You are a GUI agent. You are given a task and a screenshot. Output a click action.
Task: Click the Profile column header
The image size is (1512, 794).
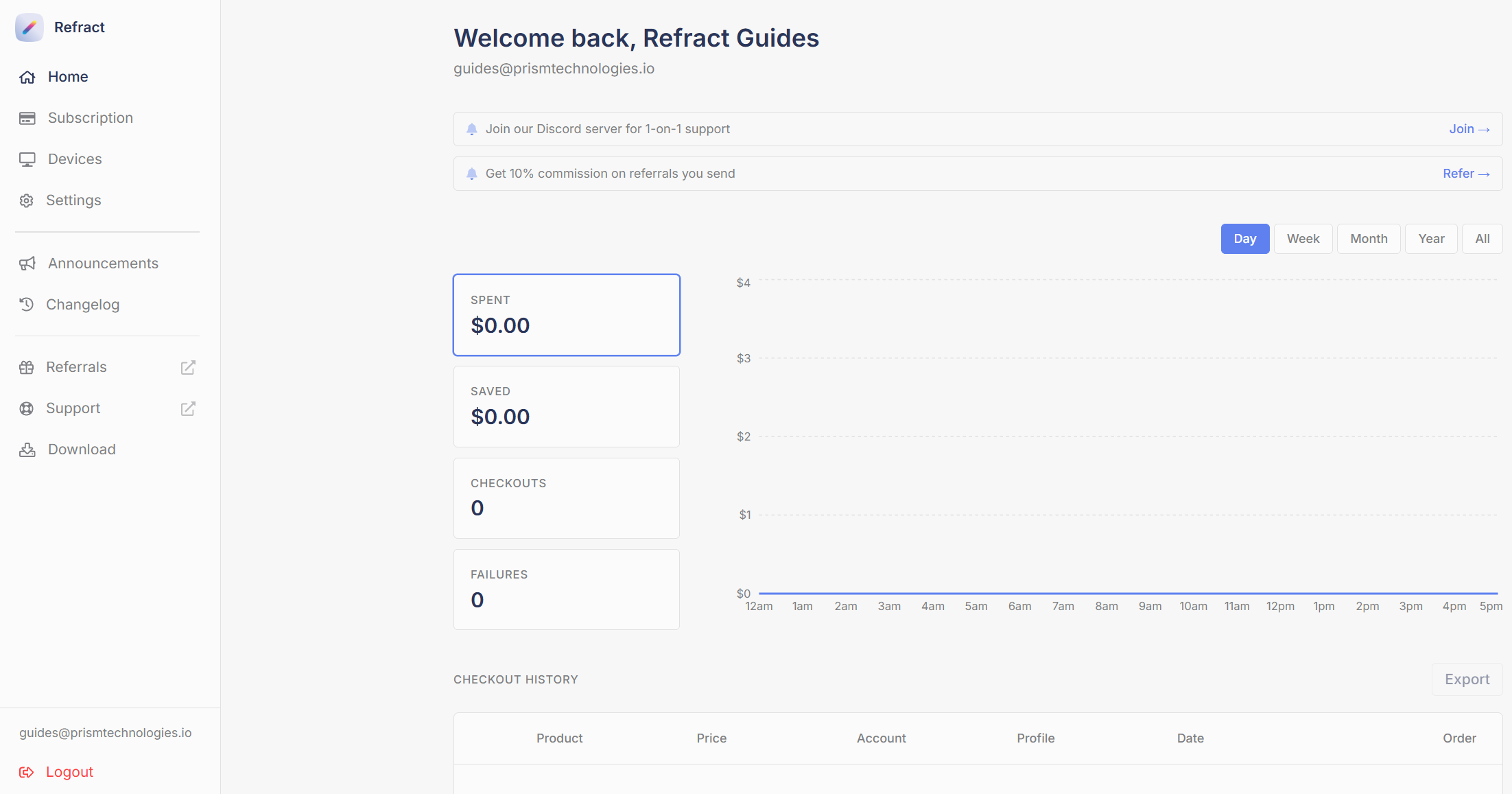pos(1035,738)
